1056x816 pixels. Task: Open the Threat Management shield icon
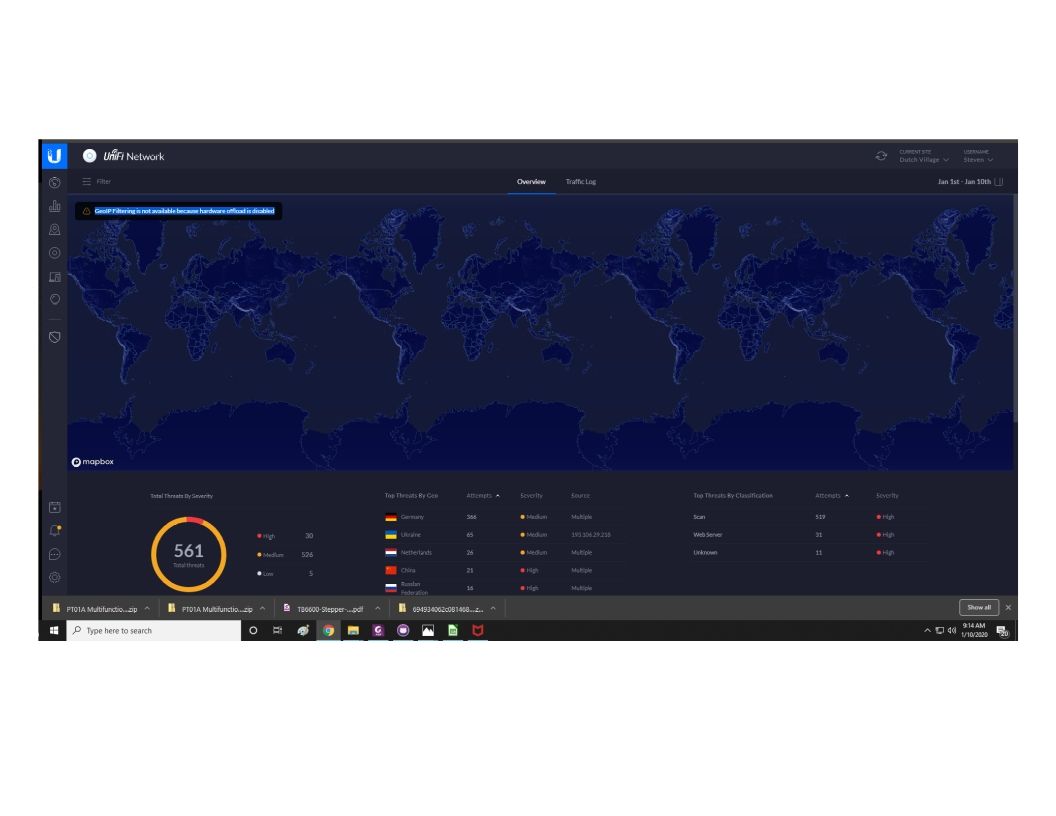pos(55,336)
